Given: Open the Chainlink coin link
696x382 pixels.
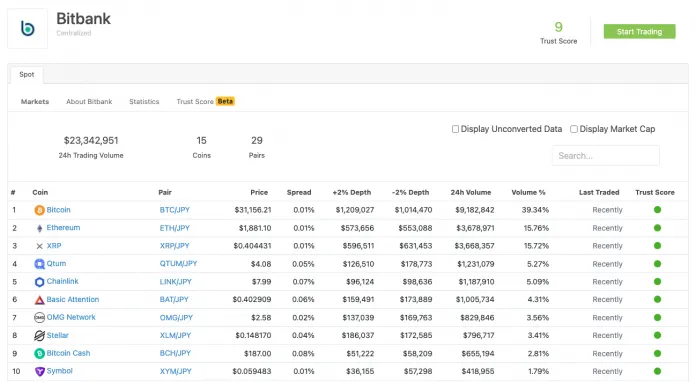Looking at the screenshot, I should click(x=63, y=281).
